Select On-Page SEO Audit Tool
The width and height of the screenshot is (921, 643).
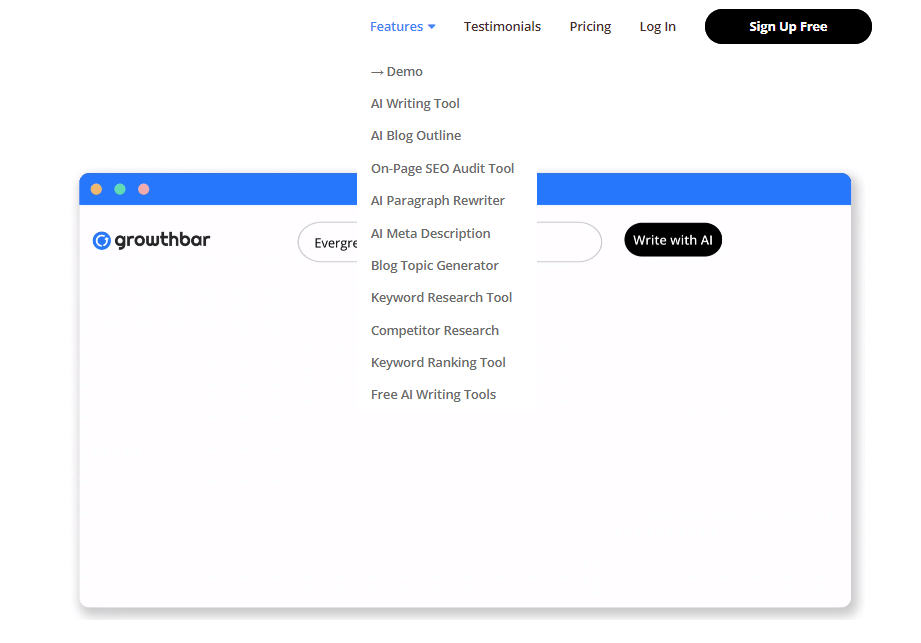(442, 169)
